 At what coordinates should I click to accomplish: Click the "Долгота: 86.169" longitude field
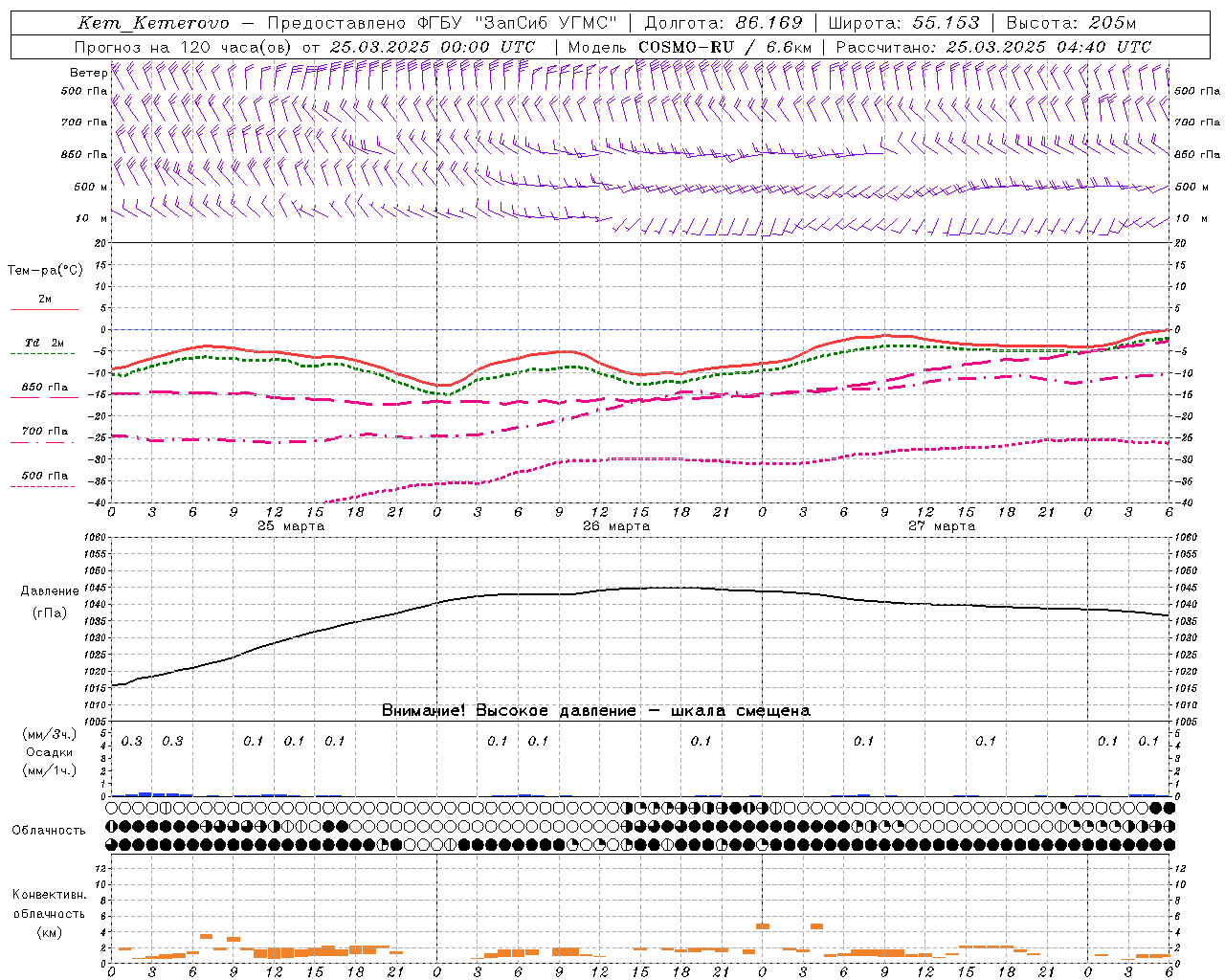click(724, 23)
